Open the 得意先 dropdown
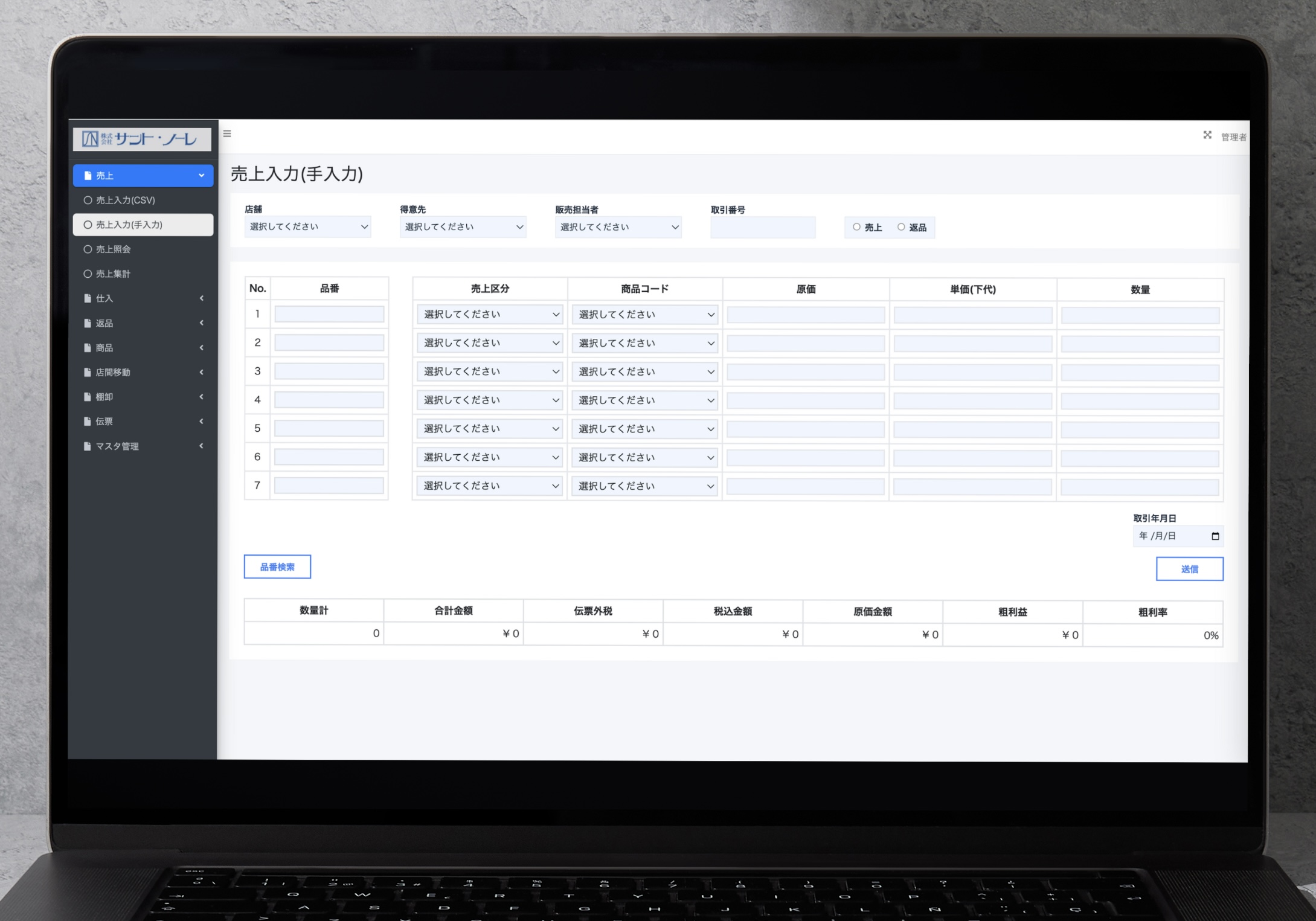The image size is (1316, 921). coord(463,227)
